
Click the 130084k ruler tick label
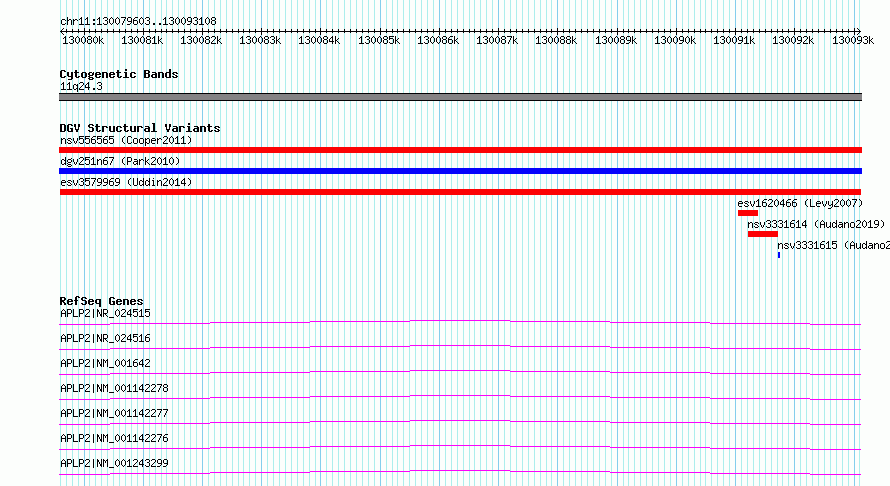pos(319,40)
